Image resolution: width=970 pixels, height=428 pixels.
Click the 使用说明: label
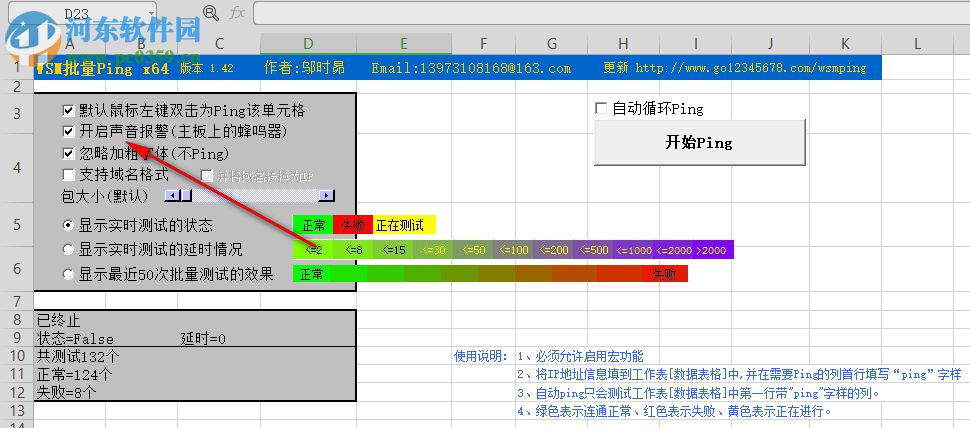481,356
